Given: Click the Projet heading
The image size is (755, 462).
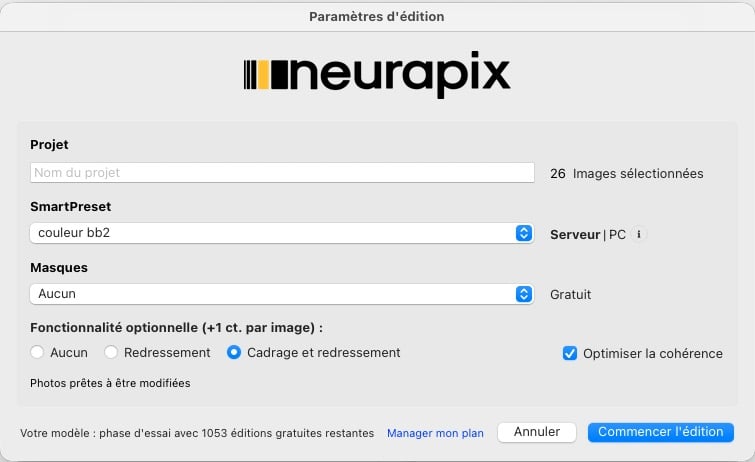Looking at the screenshot, I should (x=49, y=145).
